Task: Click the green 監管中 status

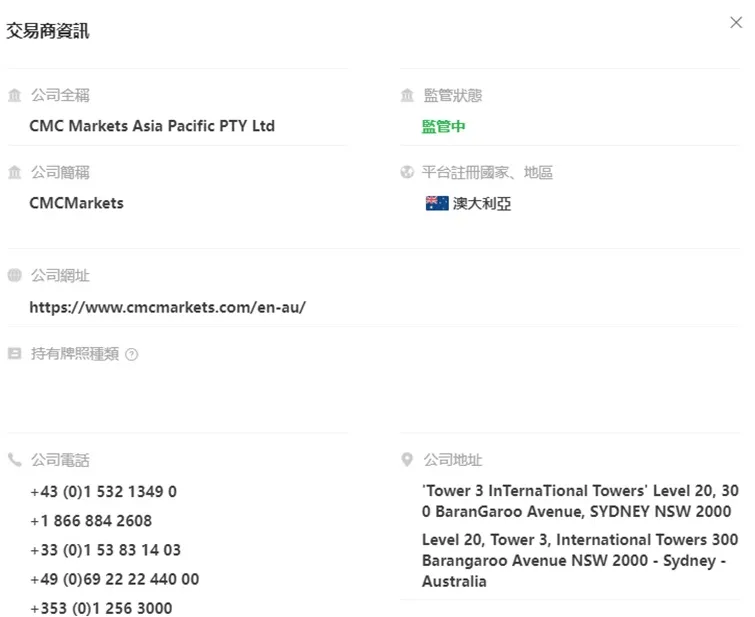Action: click(443, 126)
